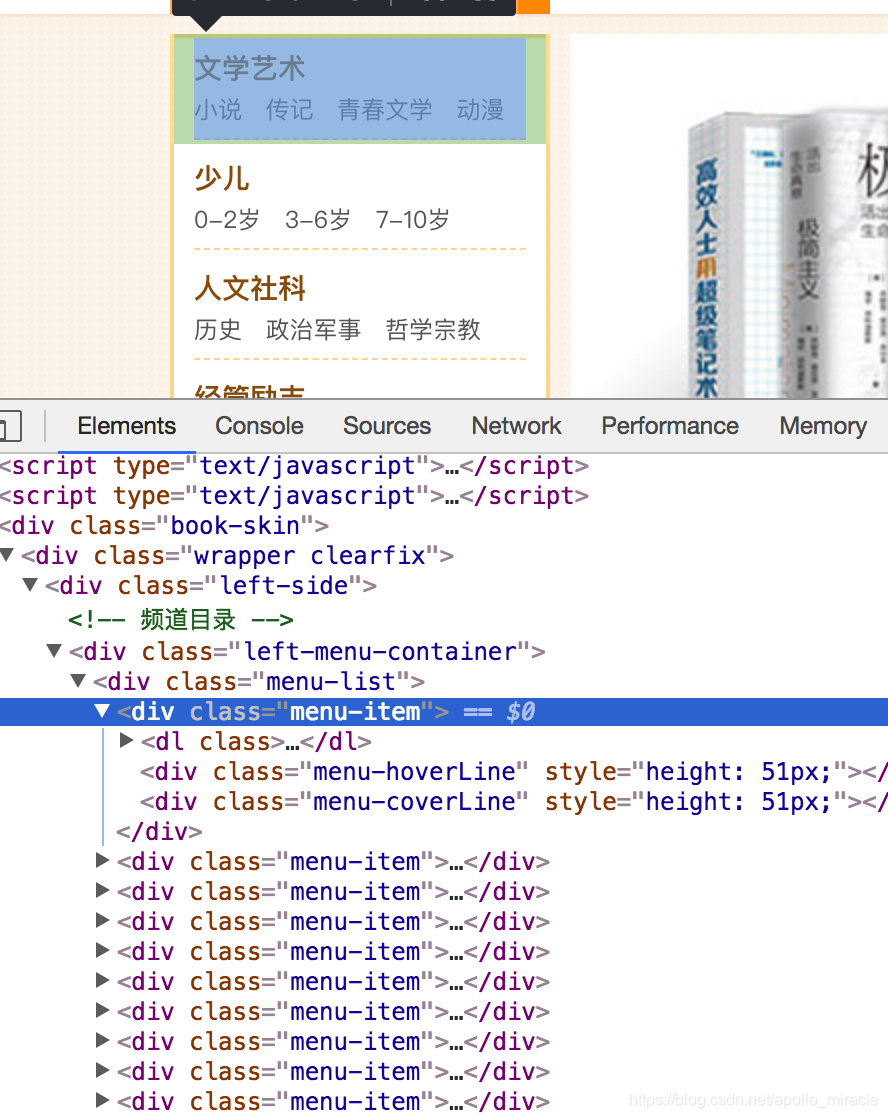The width and height of the screenshot is (888, 1118).
Task: Expand the dl class node
Action: pos(126,740)
